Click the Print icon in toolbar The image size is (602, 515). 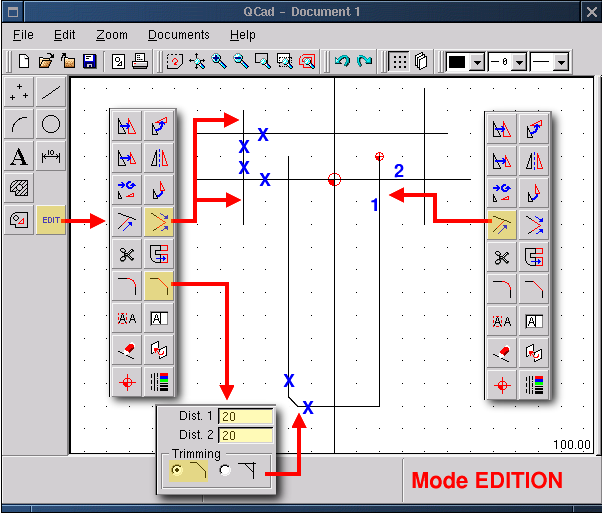(x=140, y=61)
